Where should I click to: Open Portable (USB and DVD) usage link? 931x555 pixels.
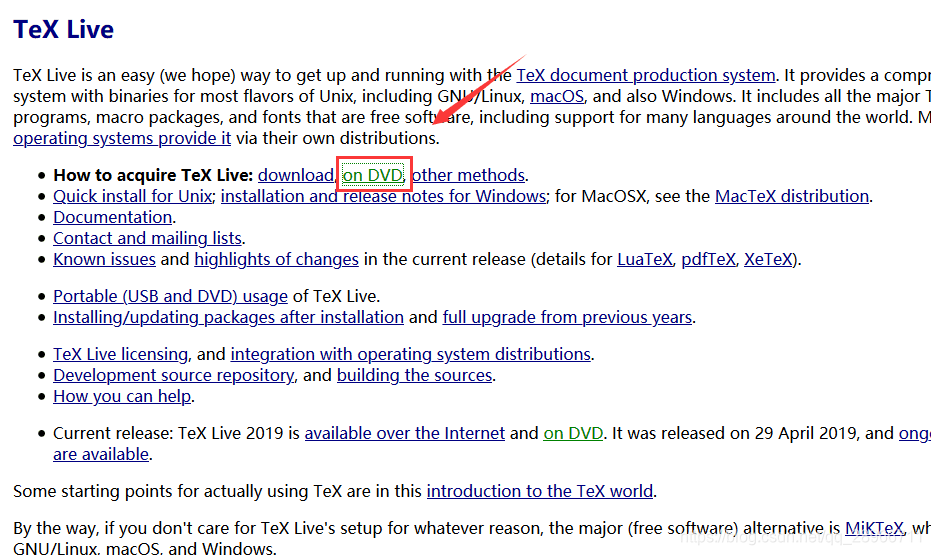tap(170, 296)
